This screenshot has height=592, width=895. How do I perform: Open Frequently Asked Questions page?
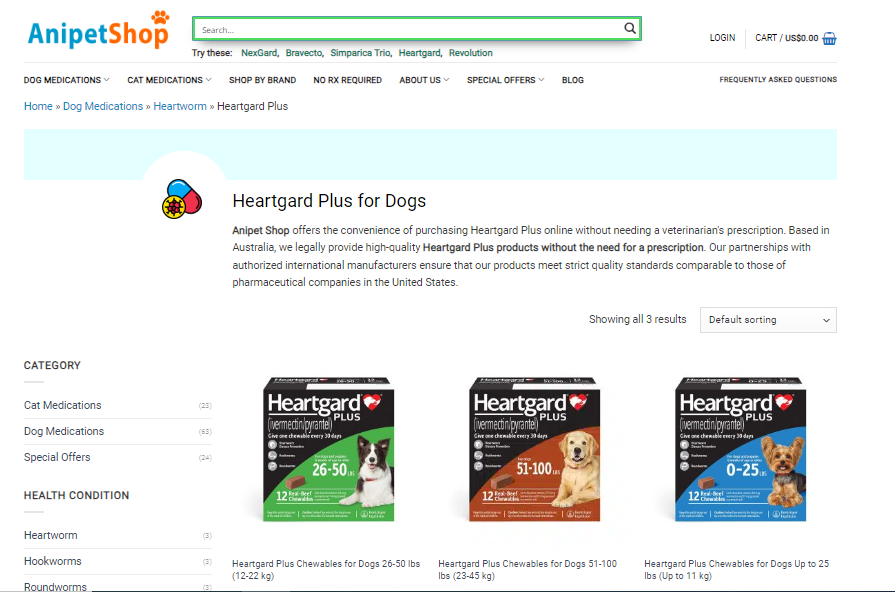click(778, 79)
